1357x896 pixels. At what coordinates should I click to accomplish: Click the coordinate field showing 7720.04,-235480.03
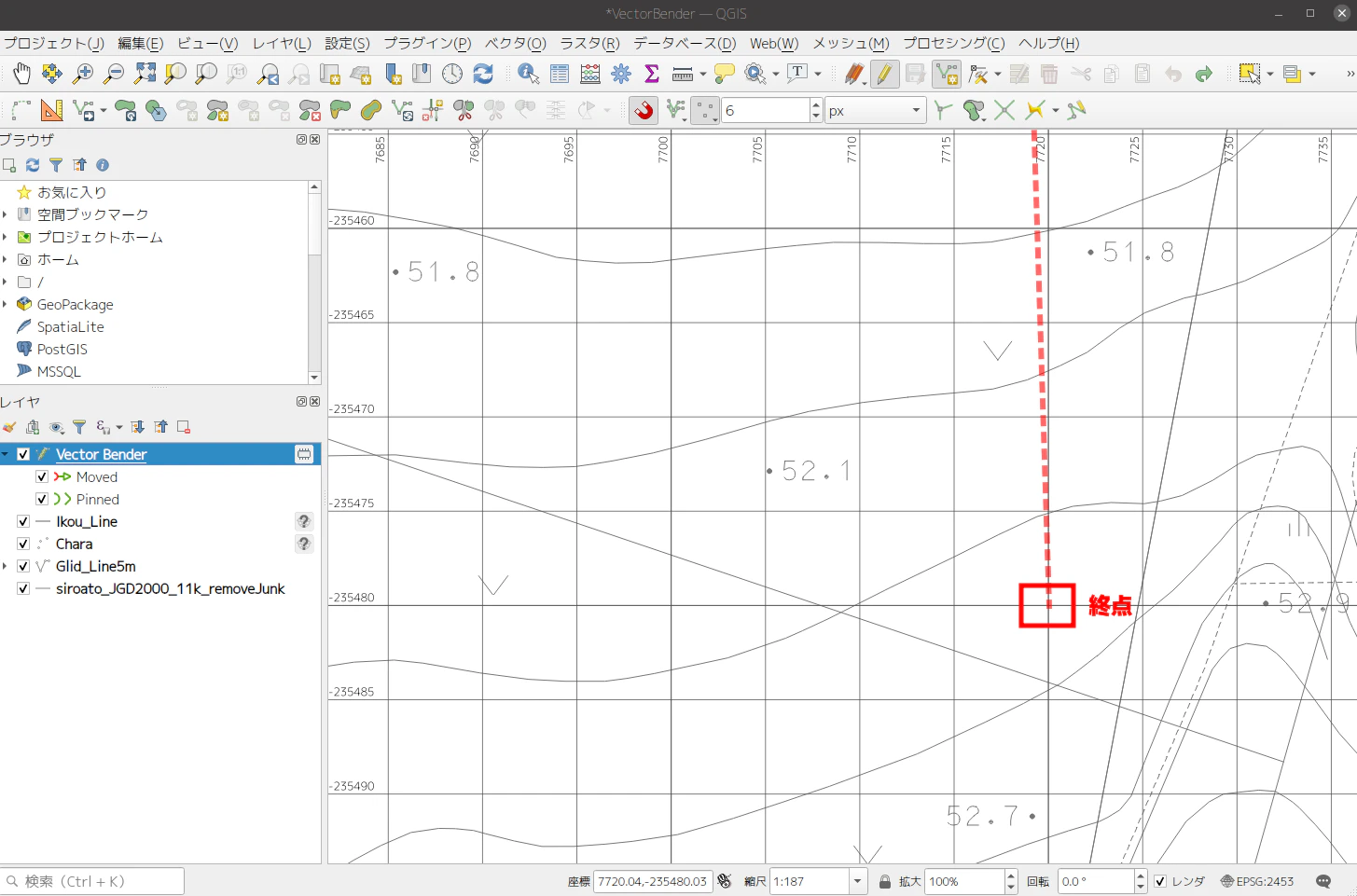pyautogui.click(x=653, y=881)
